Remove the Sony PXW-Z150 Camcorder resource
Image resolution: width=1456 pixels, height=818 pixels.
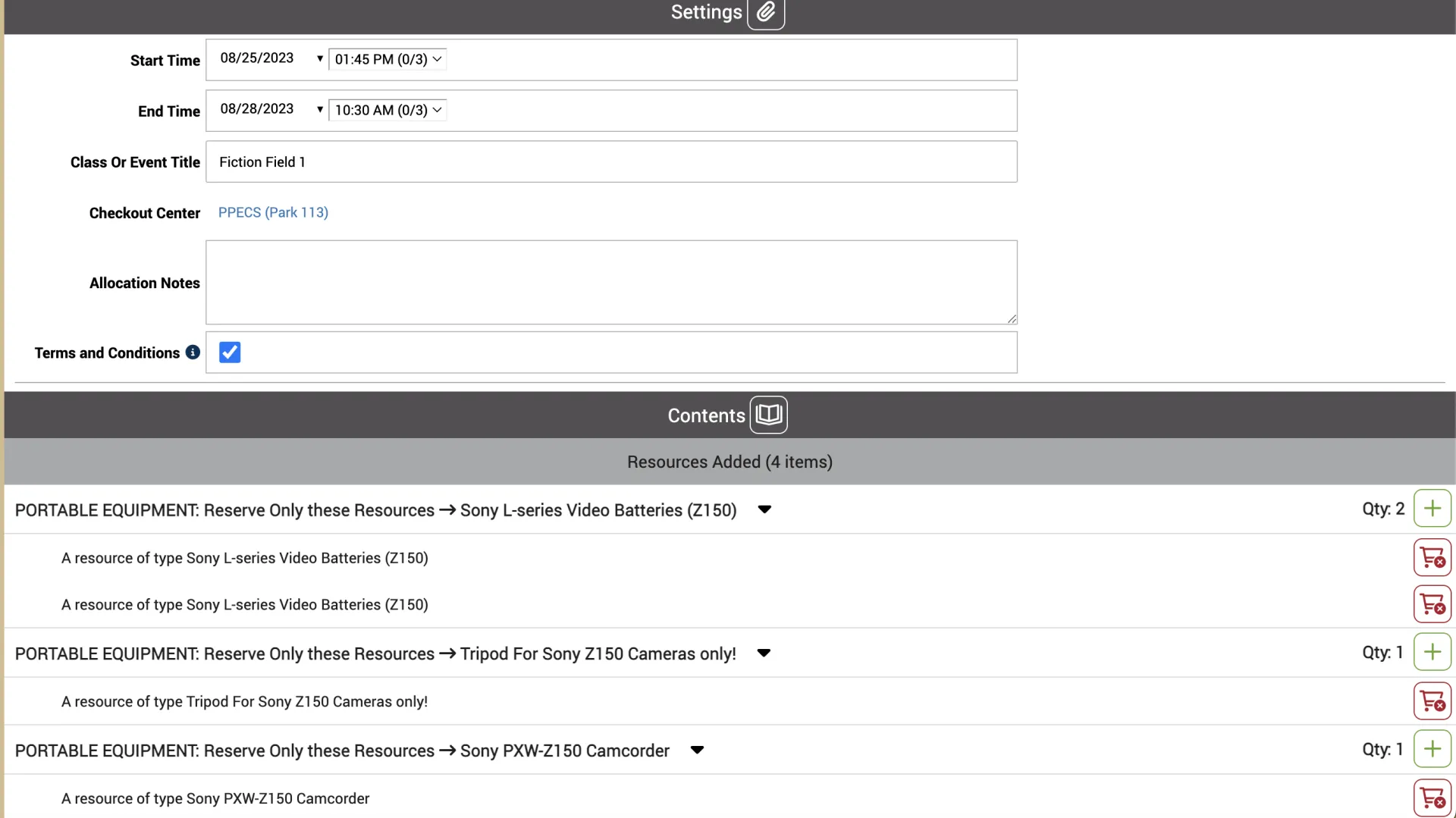pyautogui.click(x=1432, y=798)
